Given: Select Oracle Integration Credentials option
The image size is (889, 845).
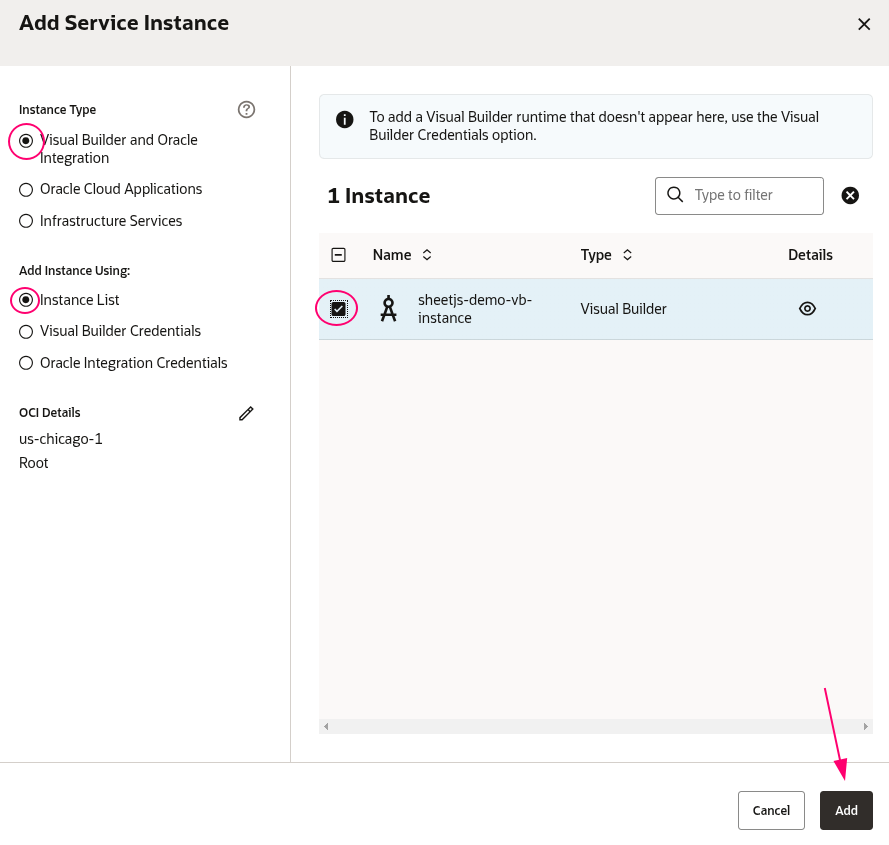Looking at the screenshot, I should [26, 363].
